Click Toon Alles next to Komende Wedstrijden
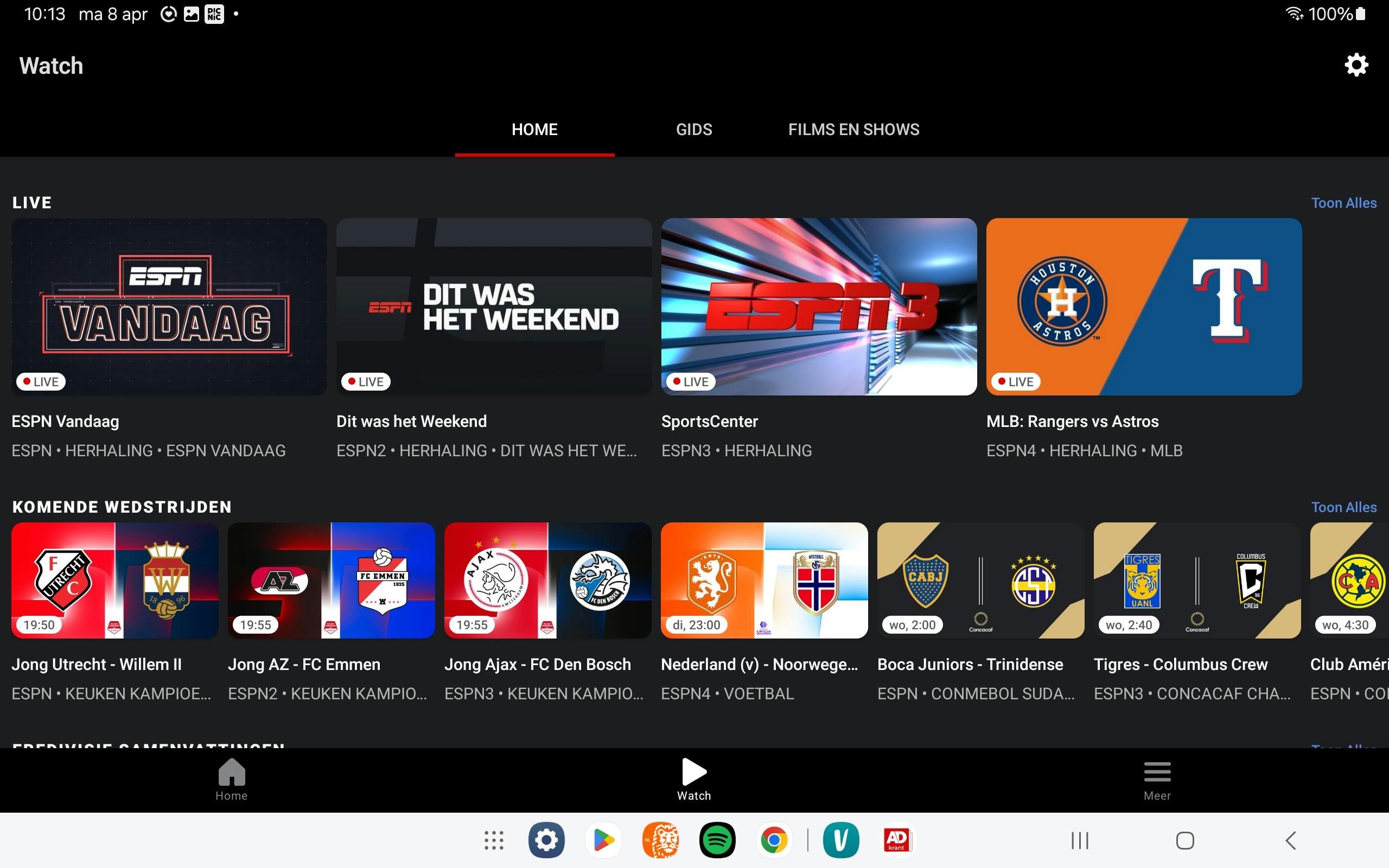The height and width of the screenshot is (868, 1389). pyautogui.click(x=1343, y=507)
